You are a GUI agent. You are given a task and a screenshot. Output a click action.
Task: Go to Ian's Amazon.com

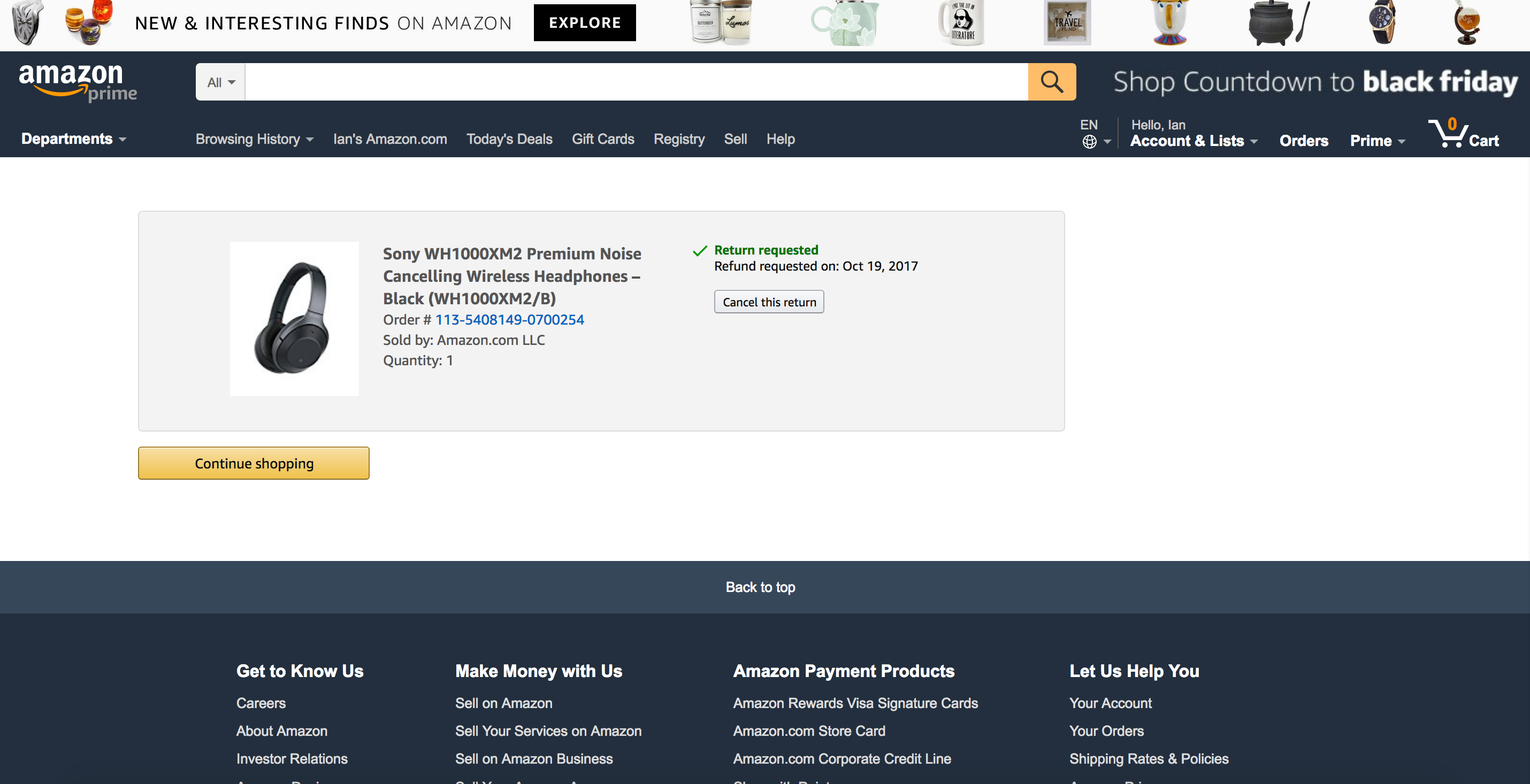coord(389,139)
